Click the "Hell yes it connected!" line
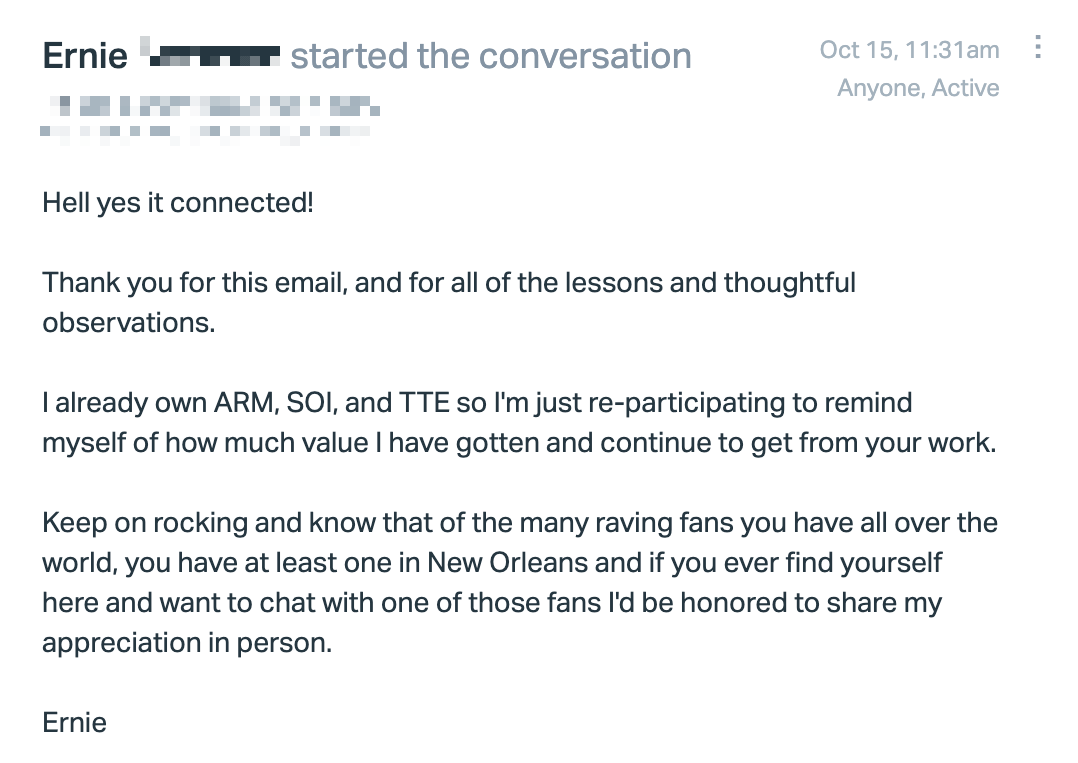Screen dimensions: 1078x763 point(178,203)
